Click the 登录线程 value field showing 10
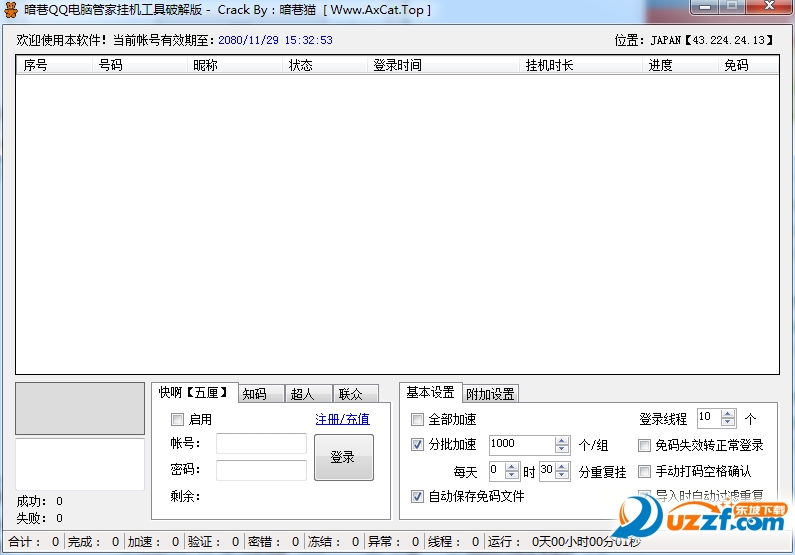 pos(709,418)
